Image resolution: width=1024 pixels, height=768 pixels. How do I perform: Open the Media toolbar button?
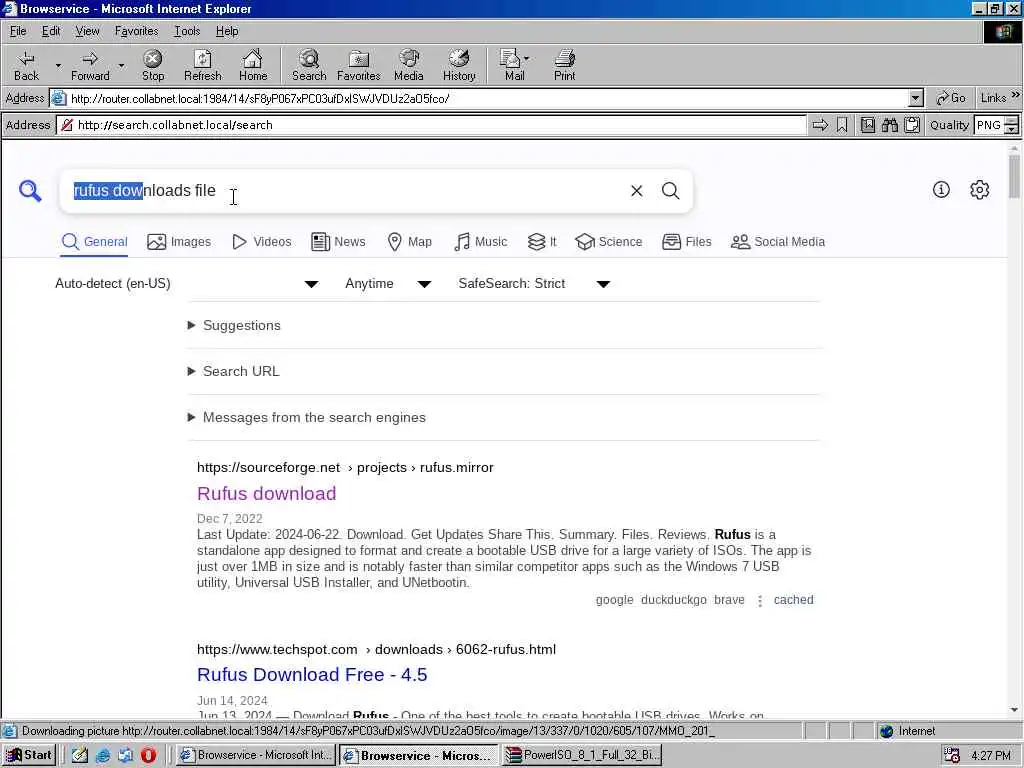pos(409,65)
